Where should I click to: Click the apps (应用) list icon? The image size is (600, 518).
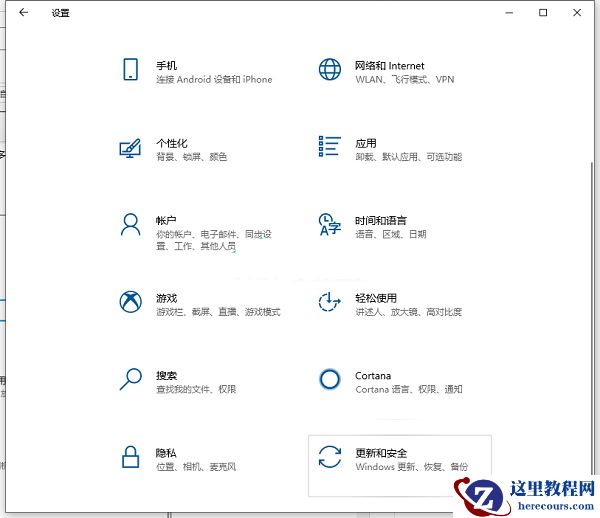point(329,146)
